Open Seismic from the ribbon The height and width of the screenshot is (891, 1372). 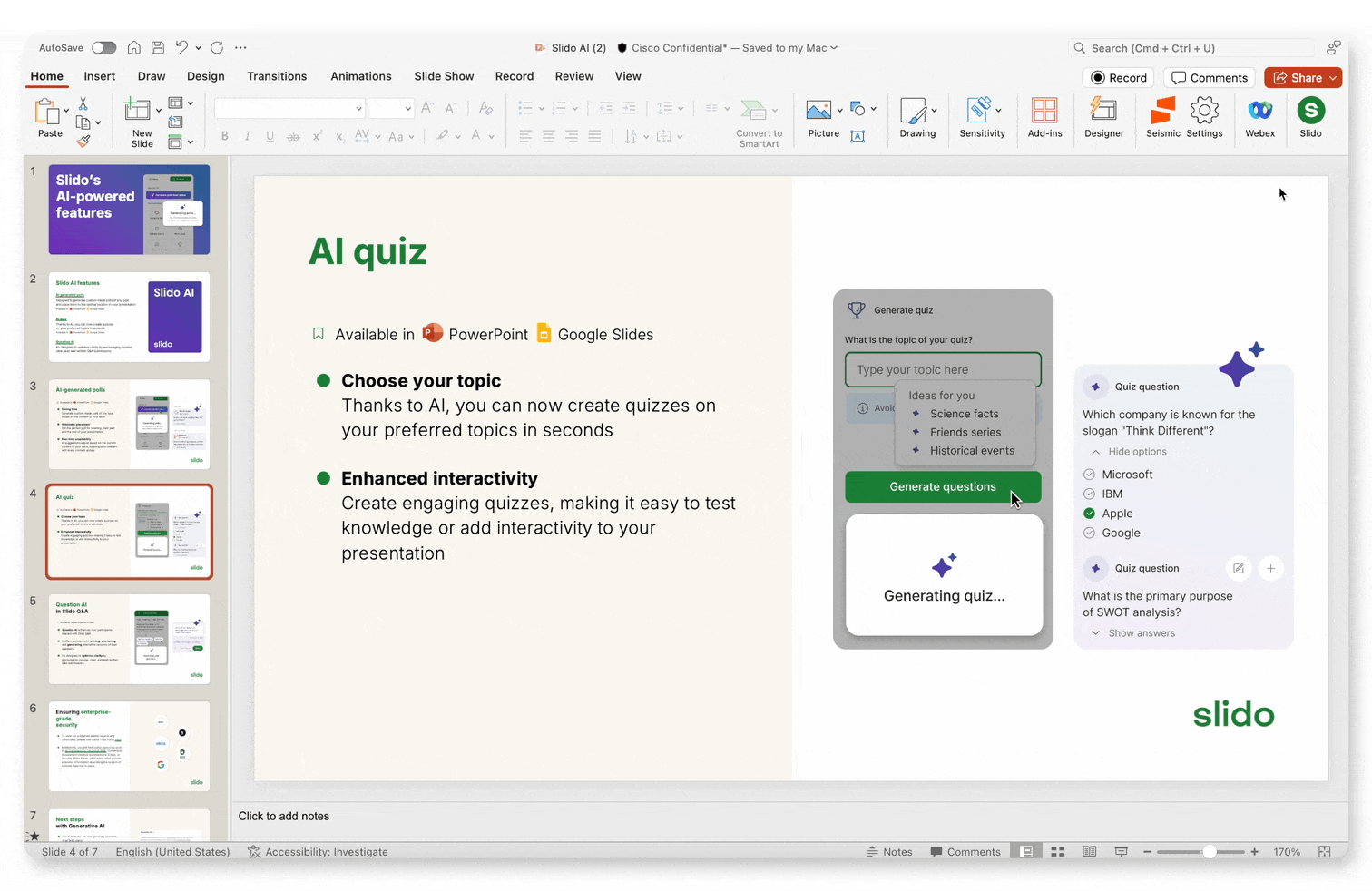1162,118
